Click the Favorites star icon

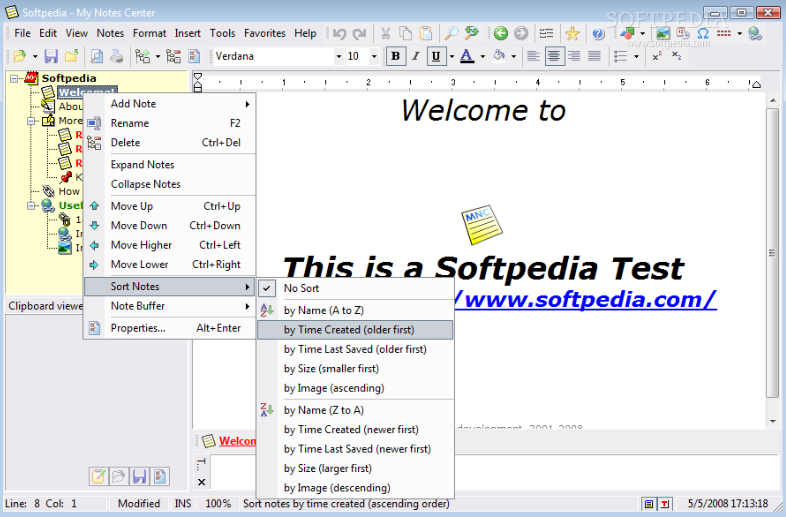(572, 34)
